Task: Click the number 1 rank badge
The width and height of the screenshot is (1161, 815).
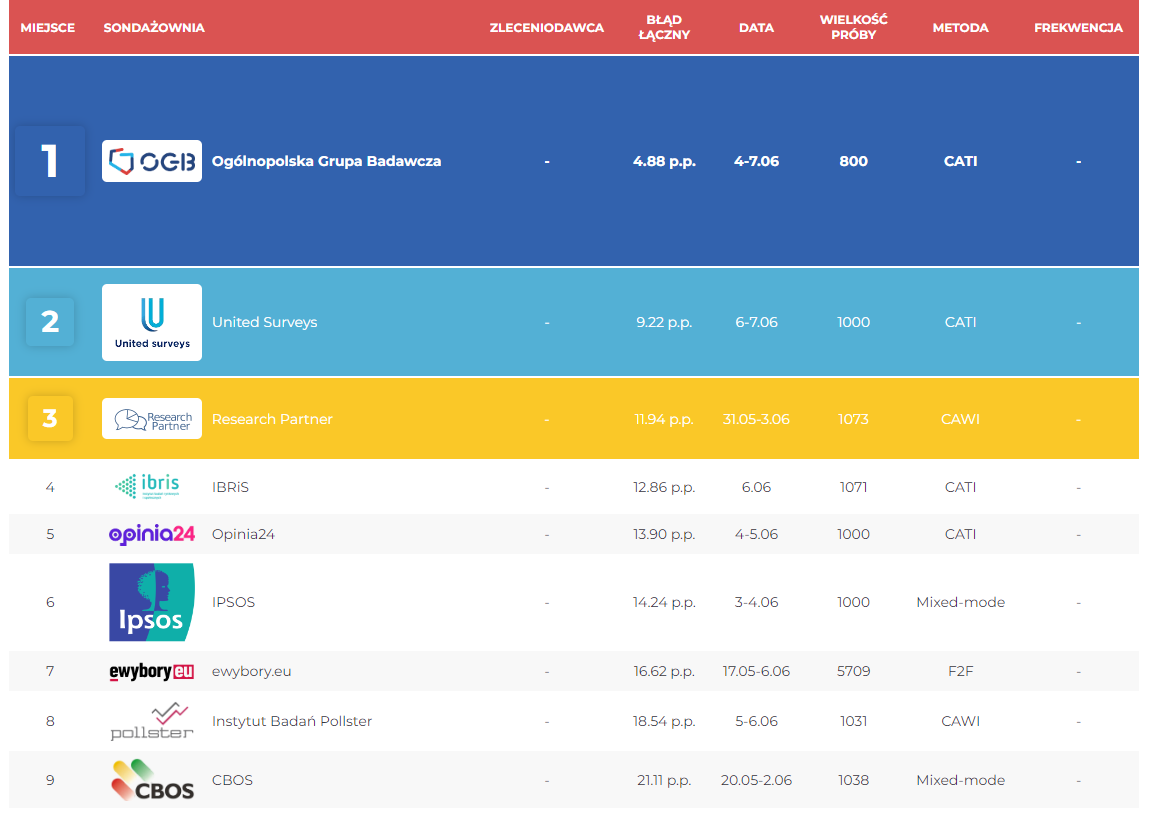Action: pos(50,161)
